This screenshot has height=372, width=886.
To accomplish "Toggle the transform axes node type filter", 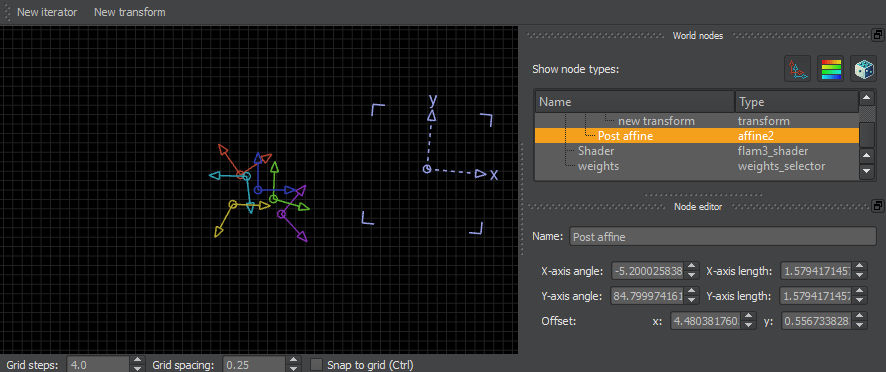I will 797,69.
